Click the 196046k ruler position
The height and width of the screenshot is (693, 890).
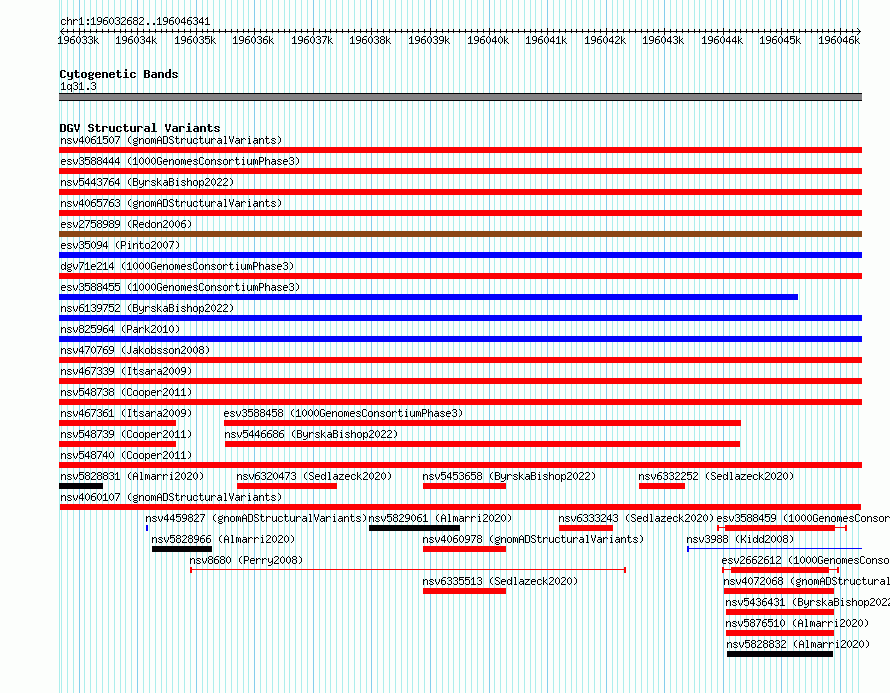[x=839, y=40]
